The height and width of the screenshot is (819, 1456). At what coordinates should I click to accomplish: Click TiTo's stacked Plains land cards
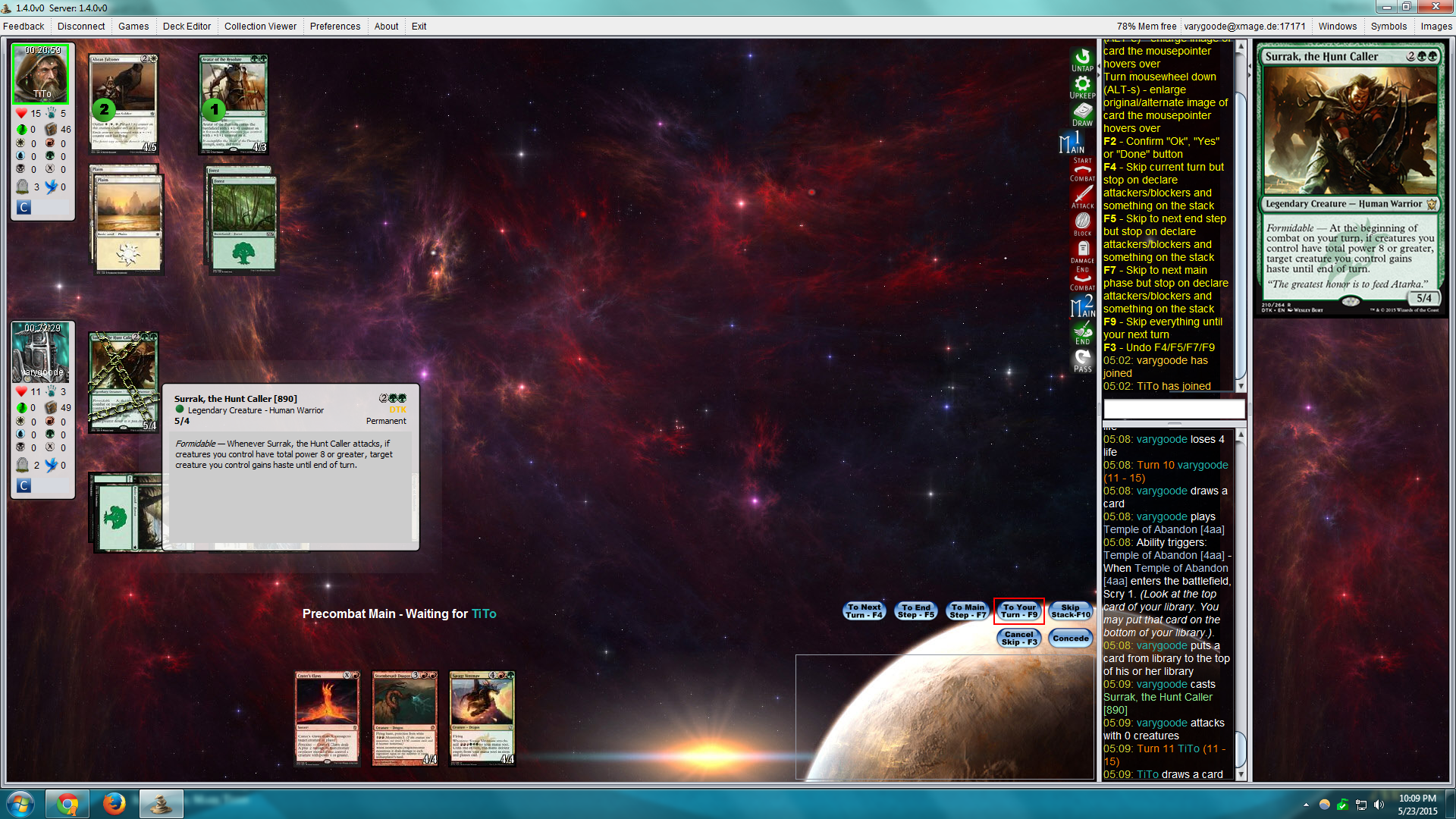[x=127, y=220]
